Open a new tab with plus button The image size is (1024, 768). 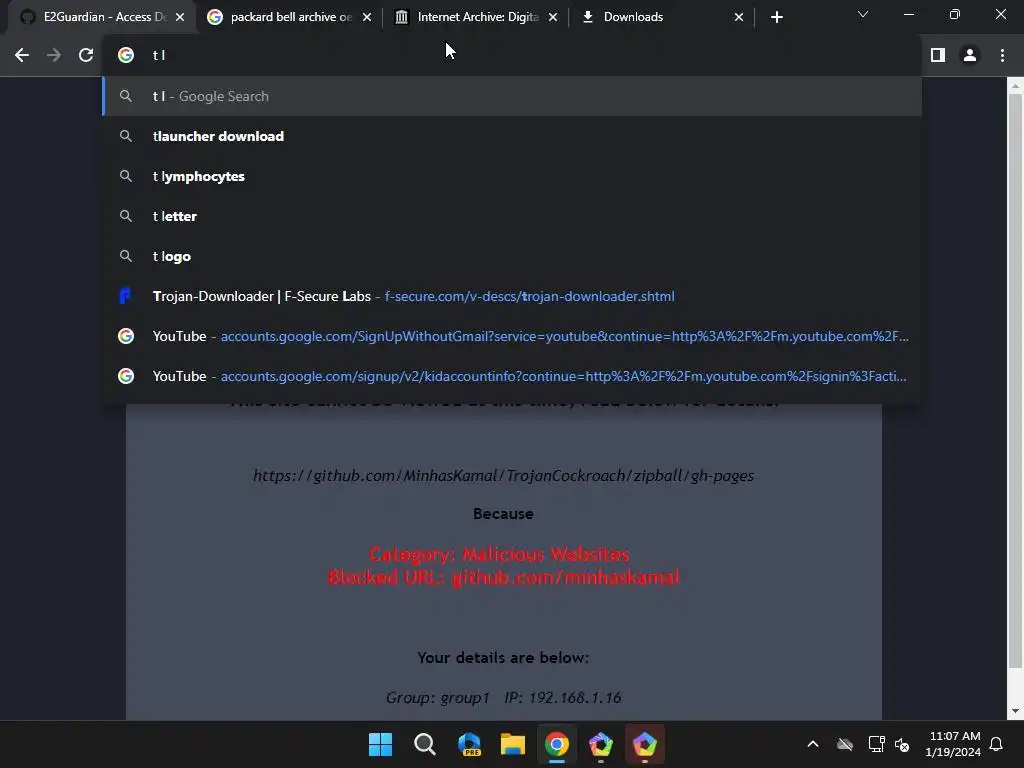click(776, 18)
